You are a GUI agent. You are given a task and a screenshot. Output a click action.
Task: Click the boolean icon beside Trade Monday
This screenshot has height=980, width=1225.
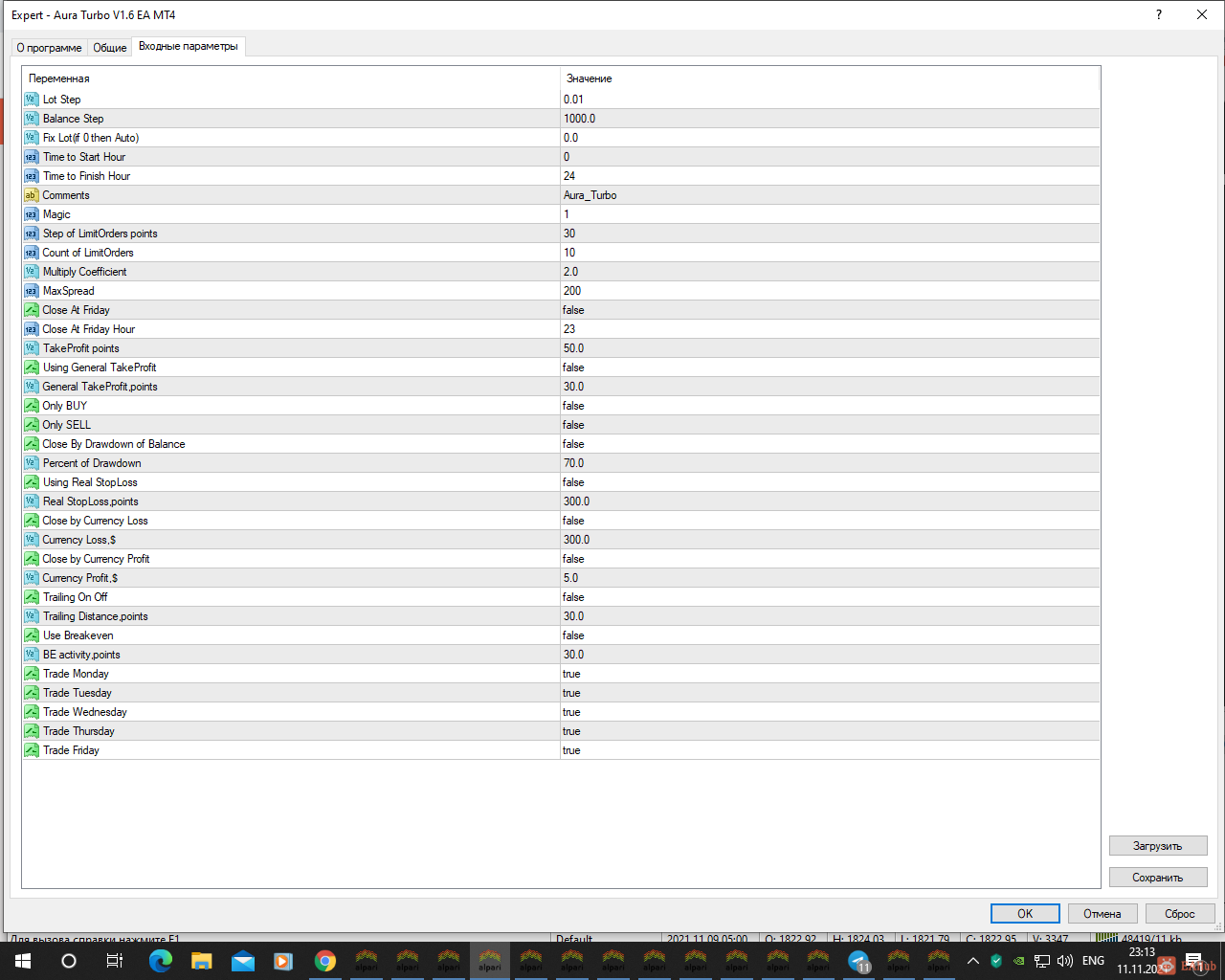tap(32, 674)
